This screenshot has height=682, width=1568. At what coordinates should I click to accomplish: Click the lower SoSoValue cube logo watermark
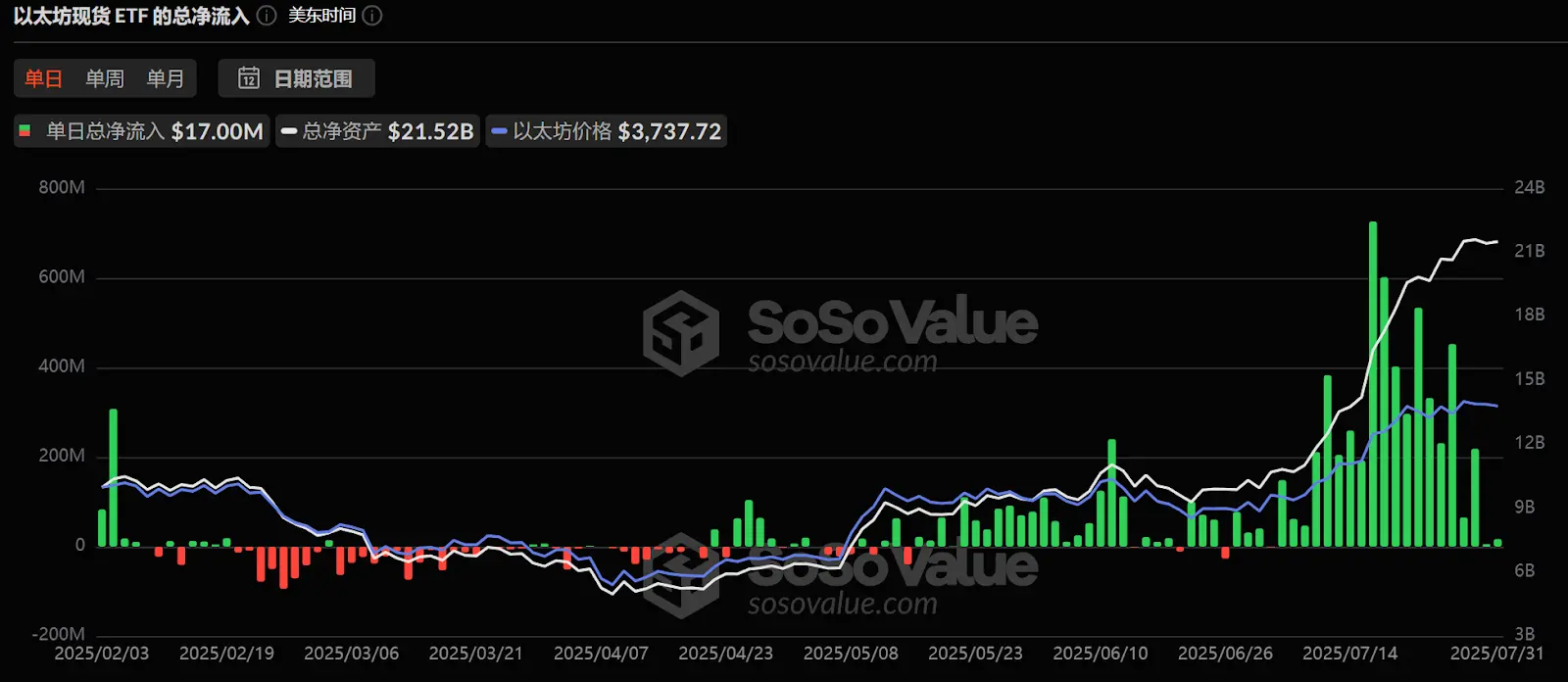coord(680,576)
